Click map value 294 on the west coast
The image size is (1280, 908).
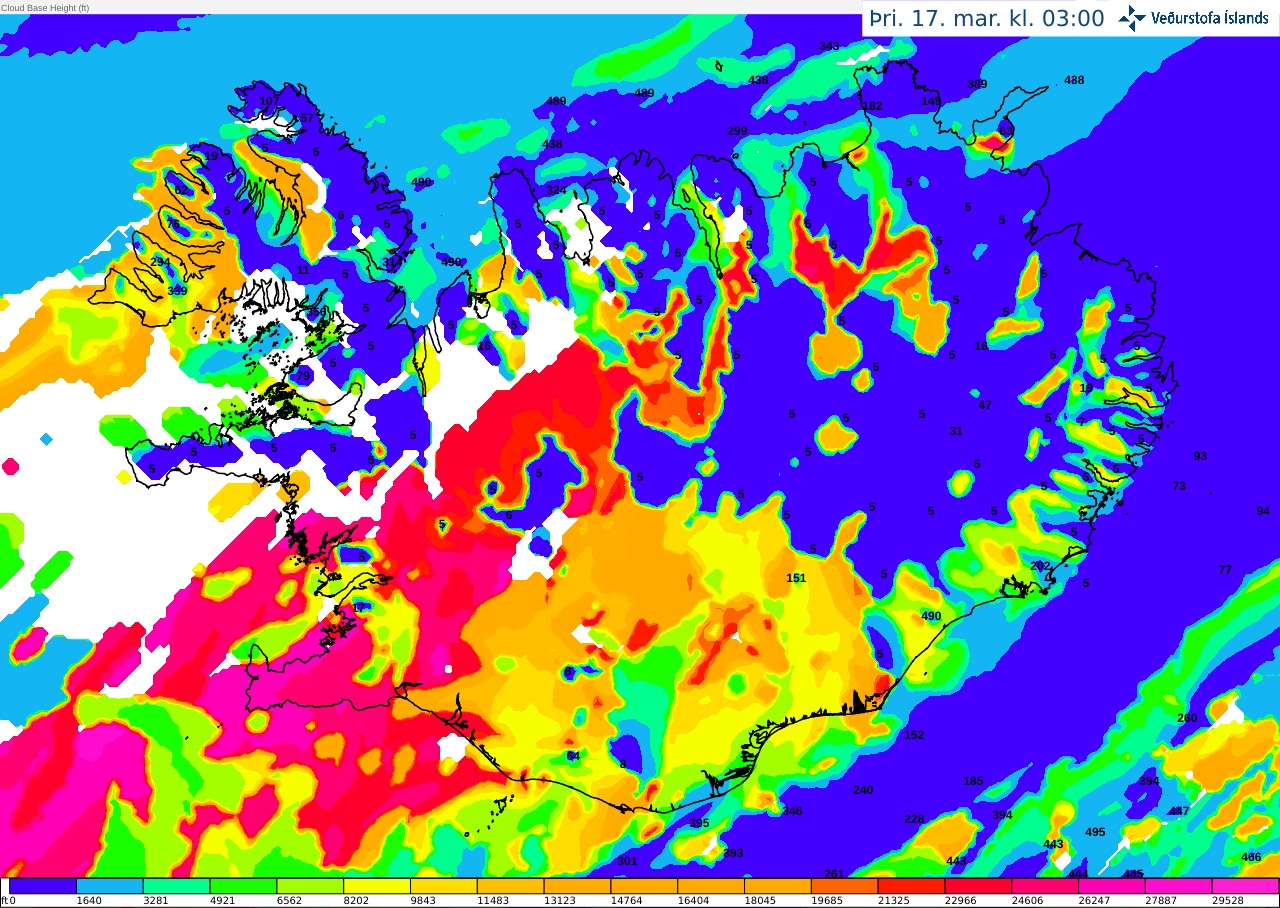click(160, 262)
